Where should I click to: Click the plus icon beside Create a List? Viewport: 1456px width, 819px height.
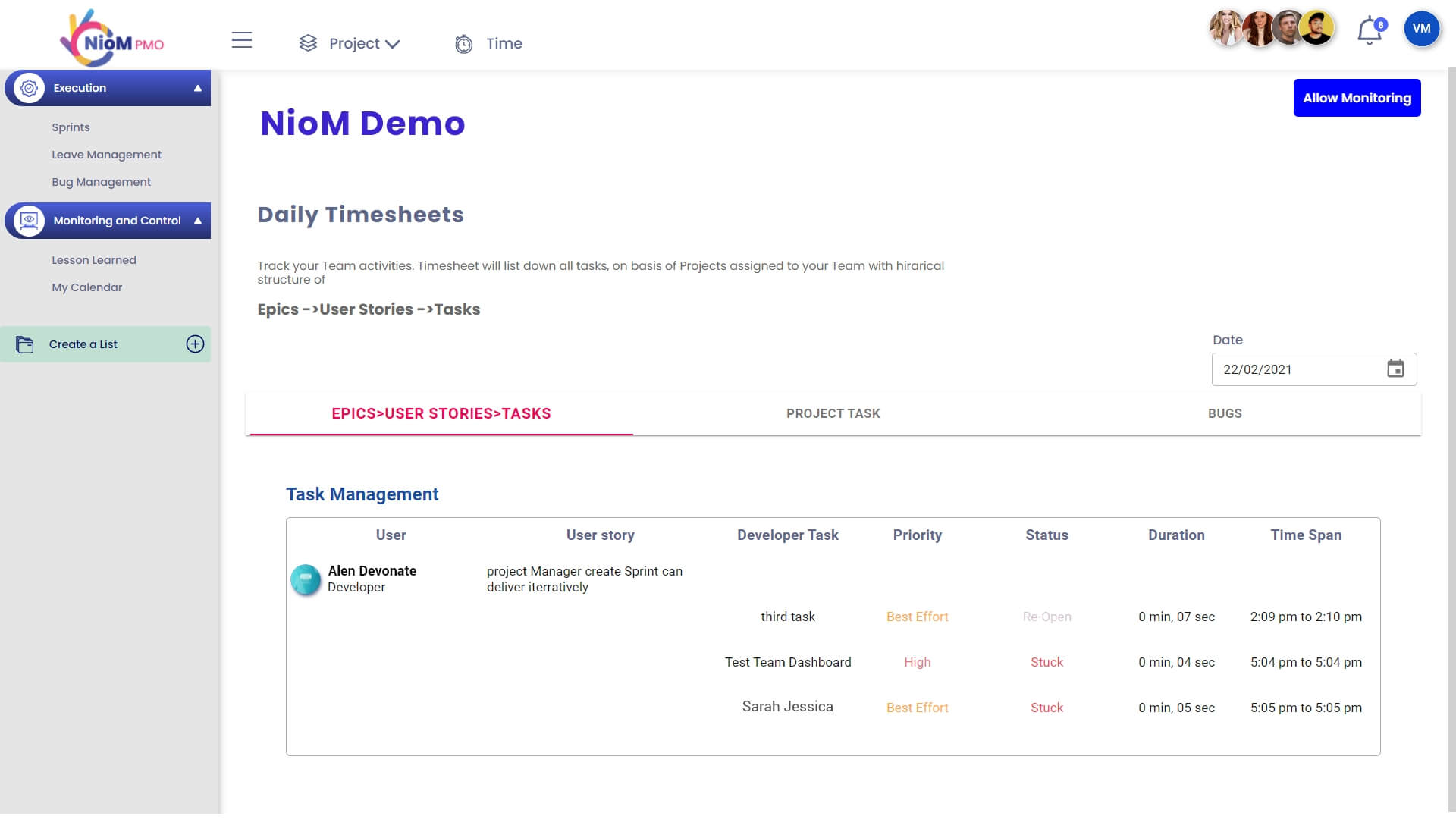point(195,344)
